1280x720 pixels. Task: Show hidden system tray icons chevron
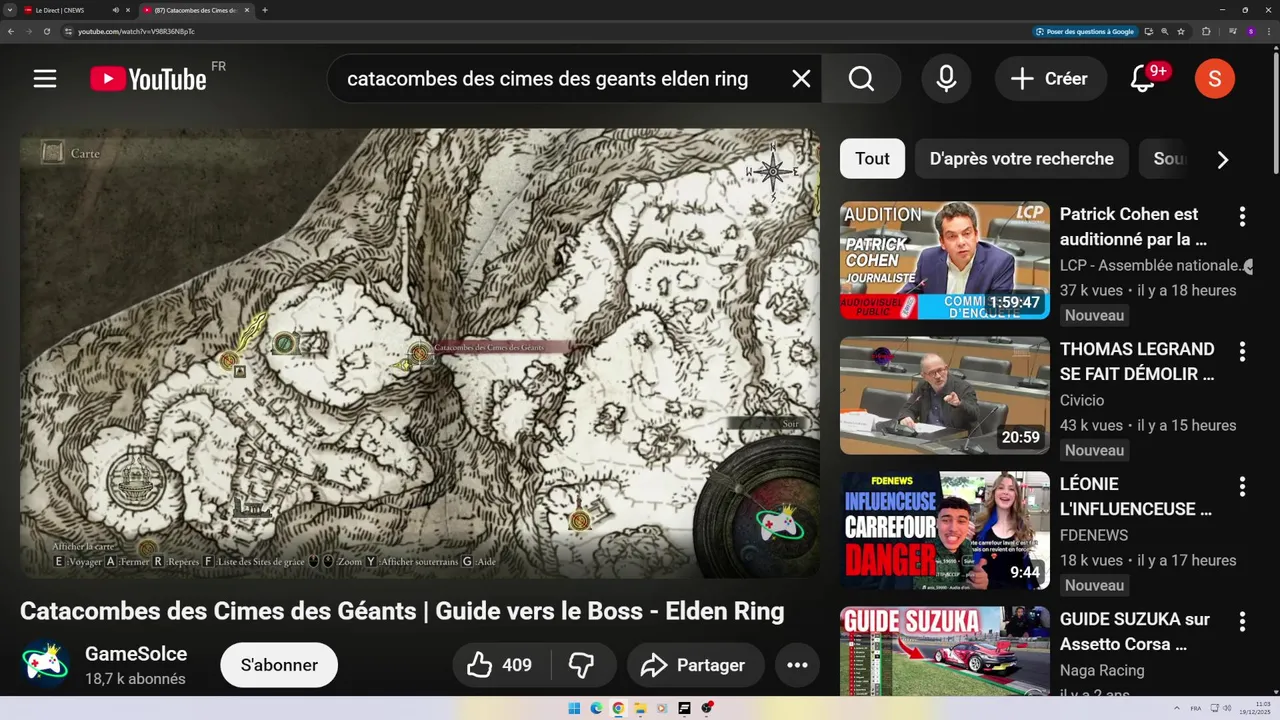tap(1176, 708)
